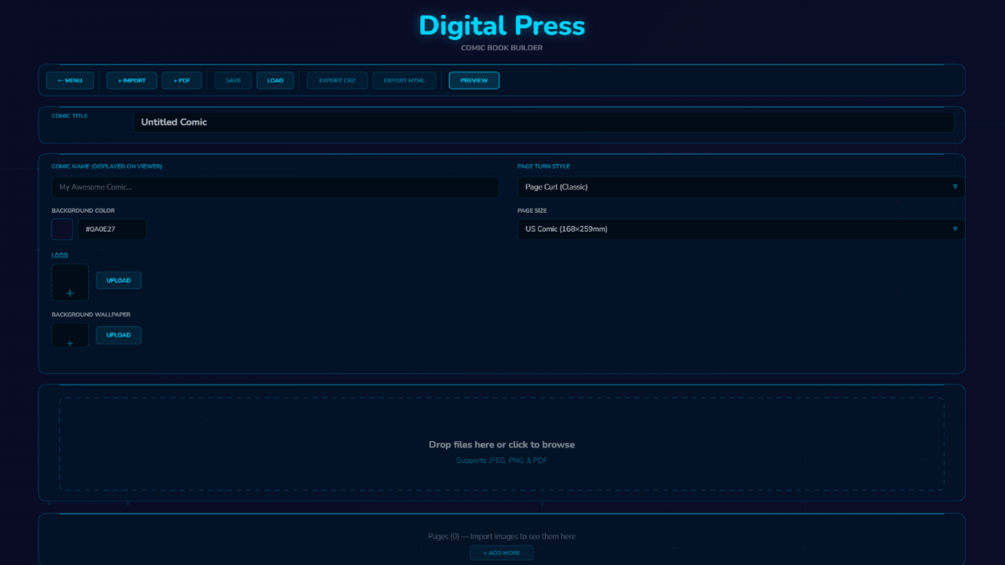Click the 'Supports JPEG, PNG & PDF' text
The width and height of the screenshot is (1005, 565).
pyautogui.click(x=501, y=460)
